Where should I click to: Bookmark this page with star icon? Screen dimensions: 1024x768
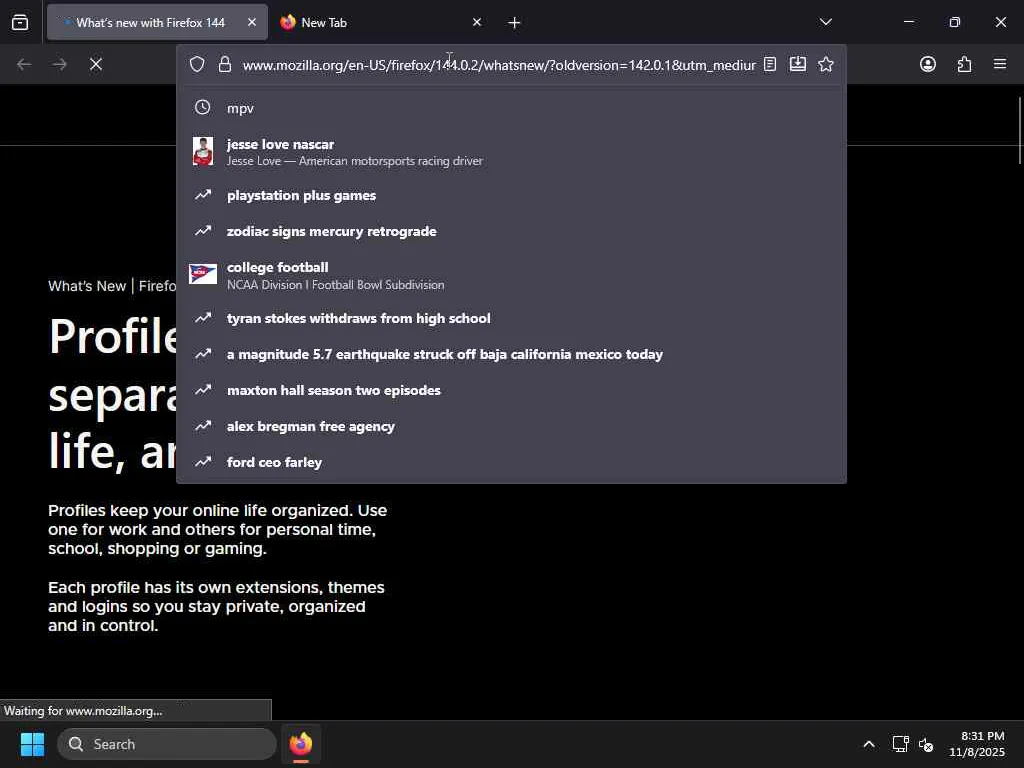[825, 64]
